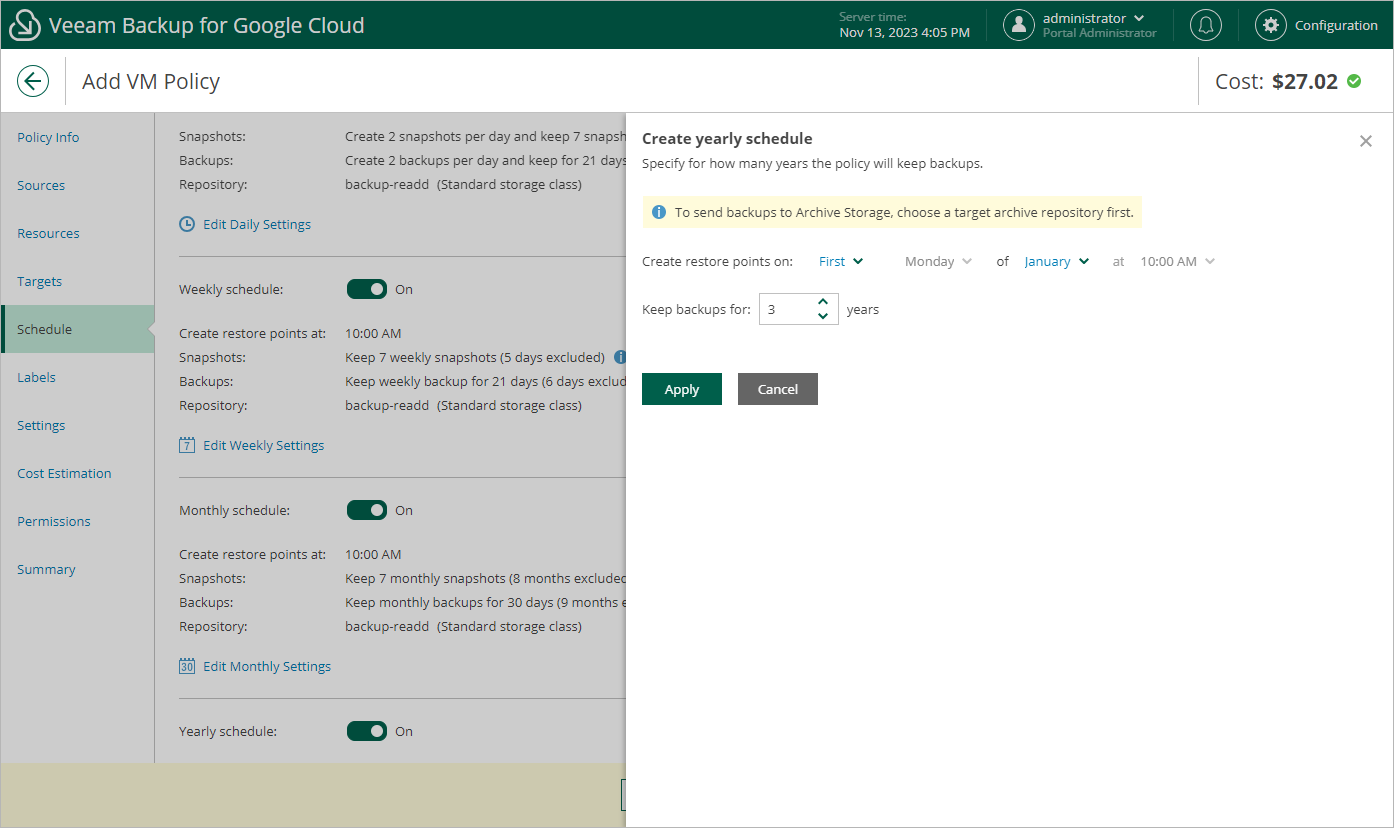
Task: Expand the January month dropdown
Action: click(x=1056, y=262)
